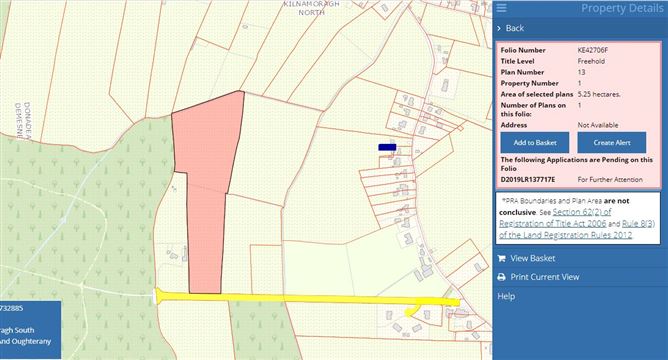The image size is (668, 360).
Task: Click the shopping cart icon beside View Basket
Action: [501, 258]
